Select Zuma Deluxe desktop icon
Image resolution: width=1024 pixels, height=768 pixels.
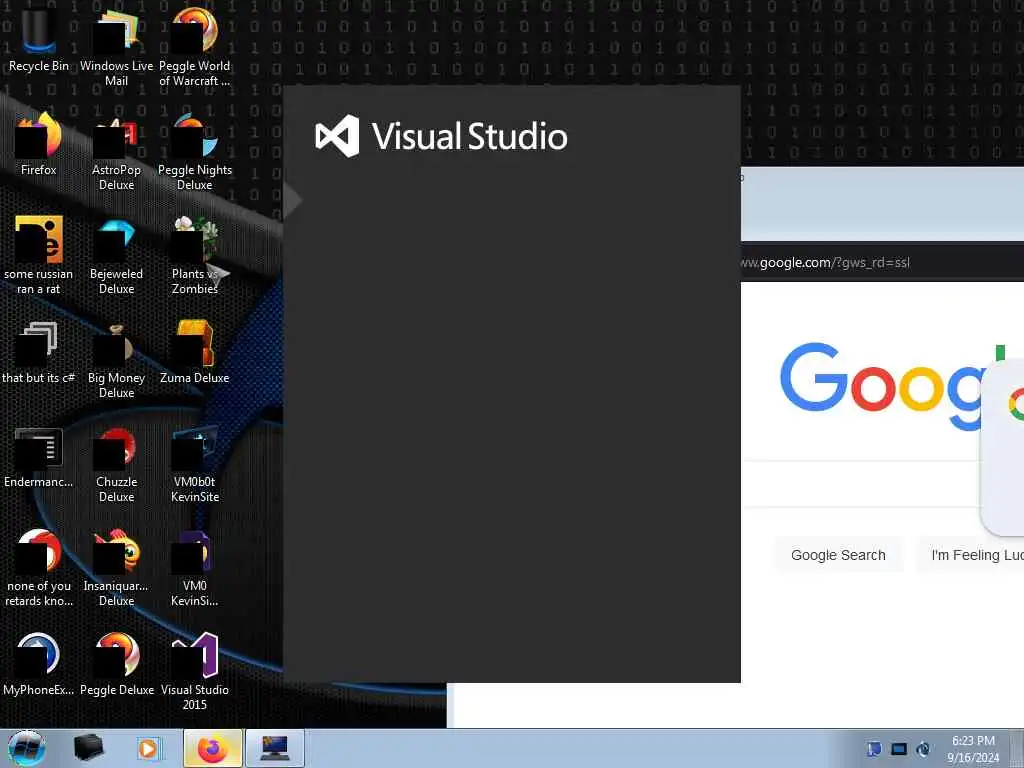tap(195, 351)
